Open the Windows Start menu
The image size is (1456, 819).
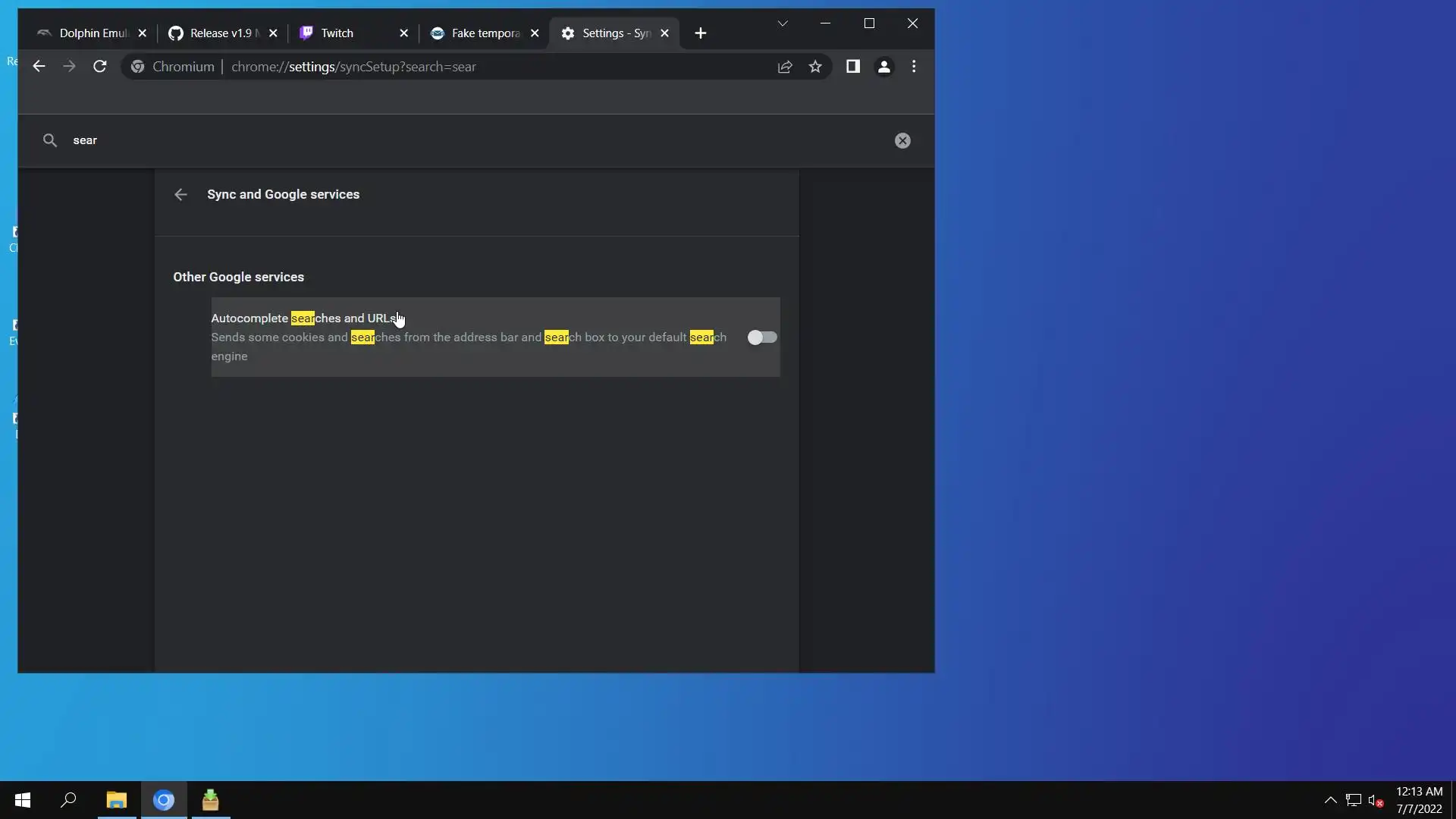[23, 800]
